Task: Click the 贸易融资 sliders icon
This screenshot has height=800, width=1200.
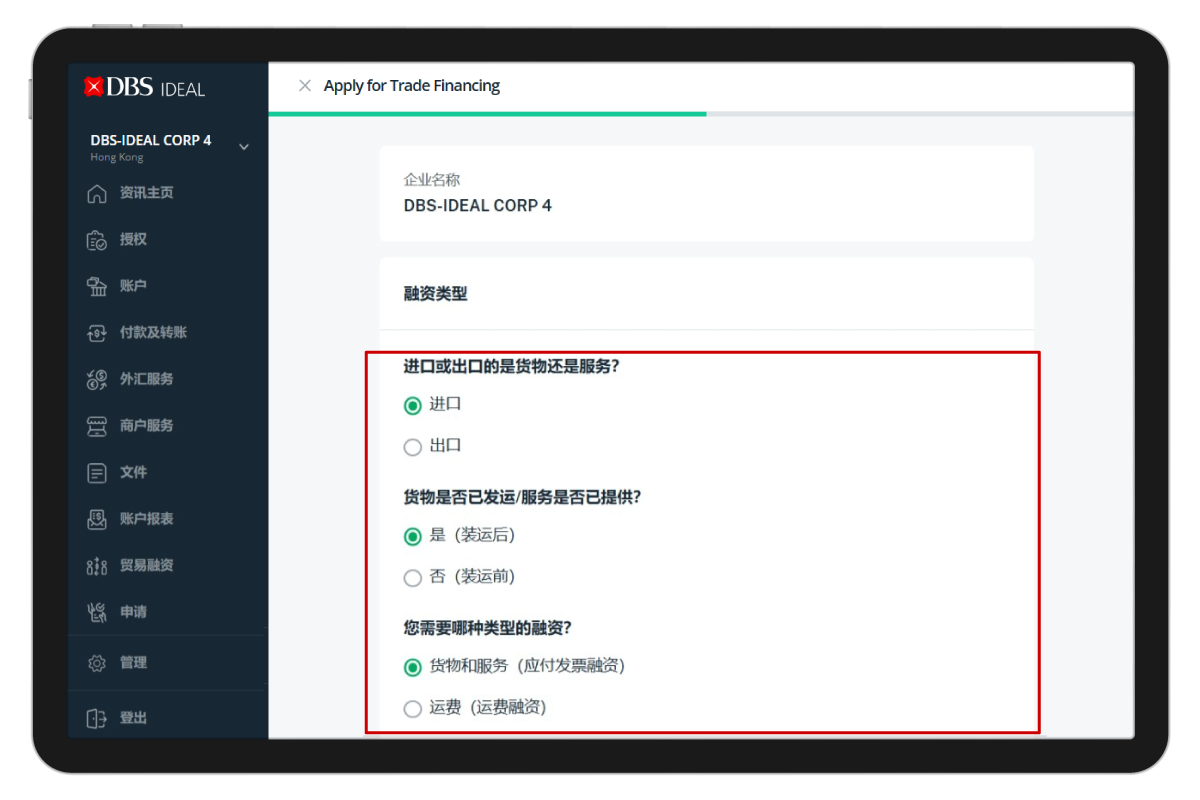Action: tap(97, 566)
